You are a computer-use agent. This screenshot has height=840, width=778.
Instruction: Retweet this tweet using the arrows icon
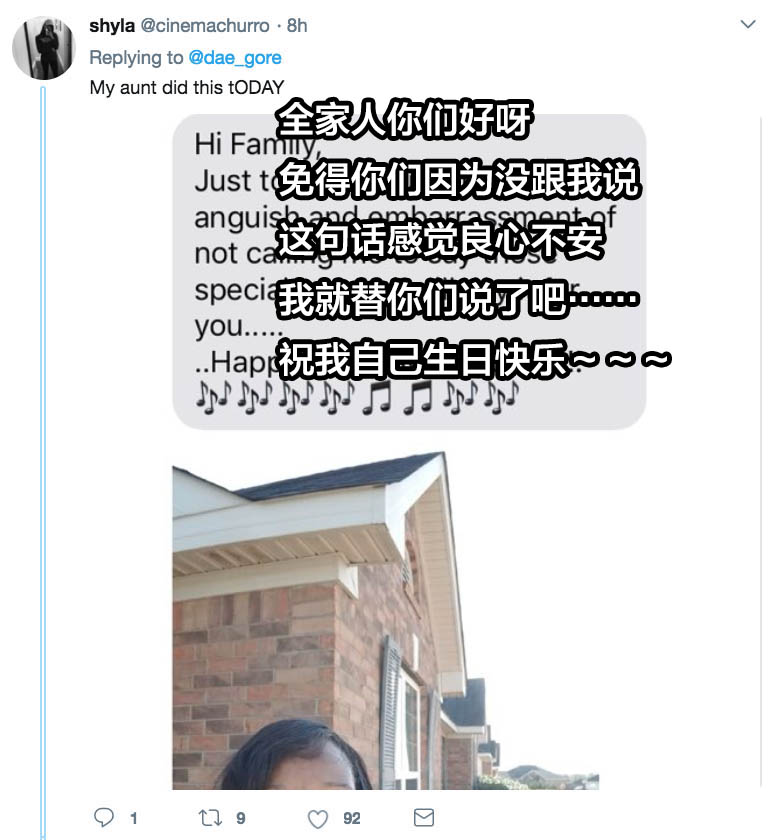click(x=210, y=818)
